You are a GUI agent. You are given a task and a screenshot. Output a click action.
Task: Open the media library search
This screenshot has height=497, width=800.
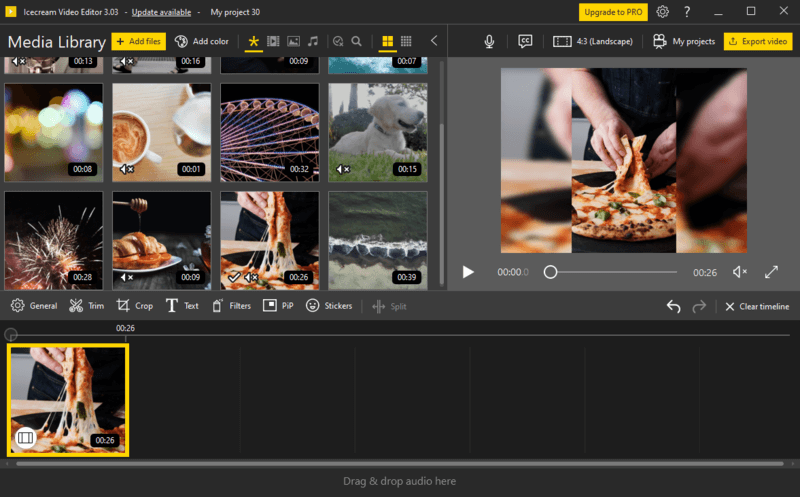click(x=357, y=41)
